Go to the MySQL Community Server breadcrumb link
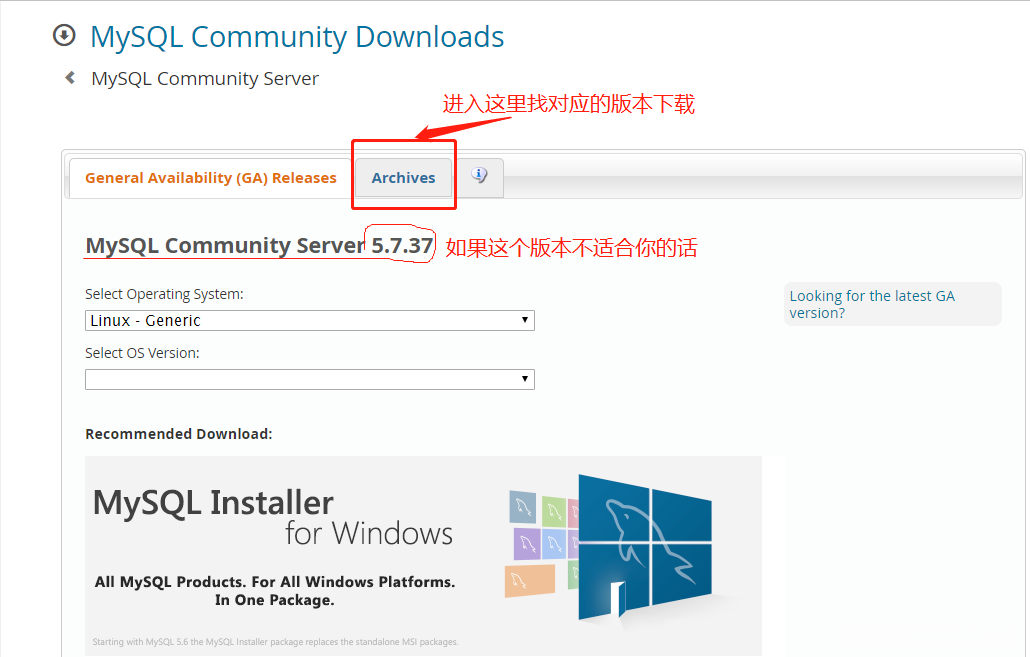 [205, 79]
